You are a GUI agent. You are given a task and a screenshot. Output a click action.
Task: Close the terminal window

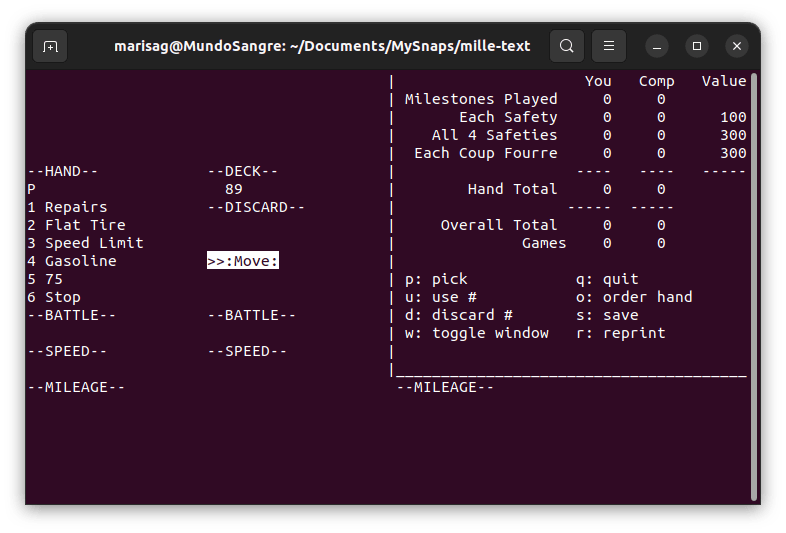click(x=737, y=47)
